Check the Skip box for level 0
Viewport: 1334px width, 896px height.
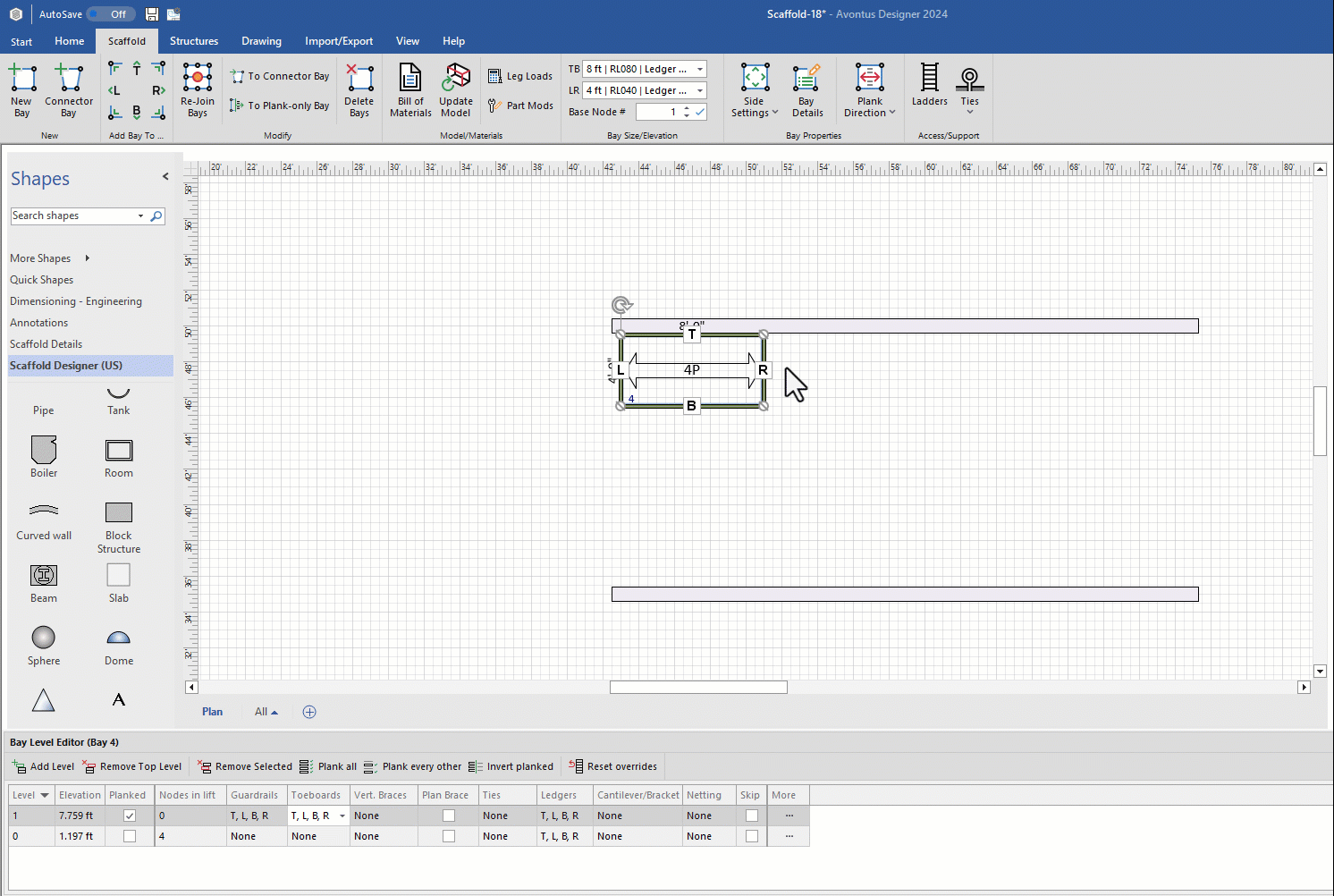tap(752, 836)
